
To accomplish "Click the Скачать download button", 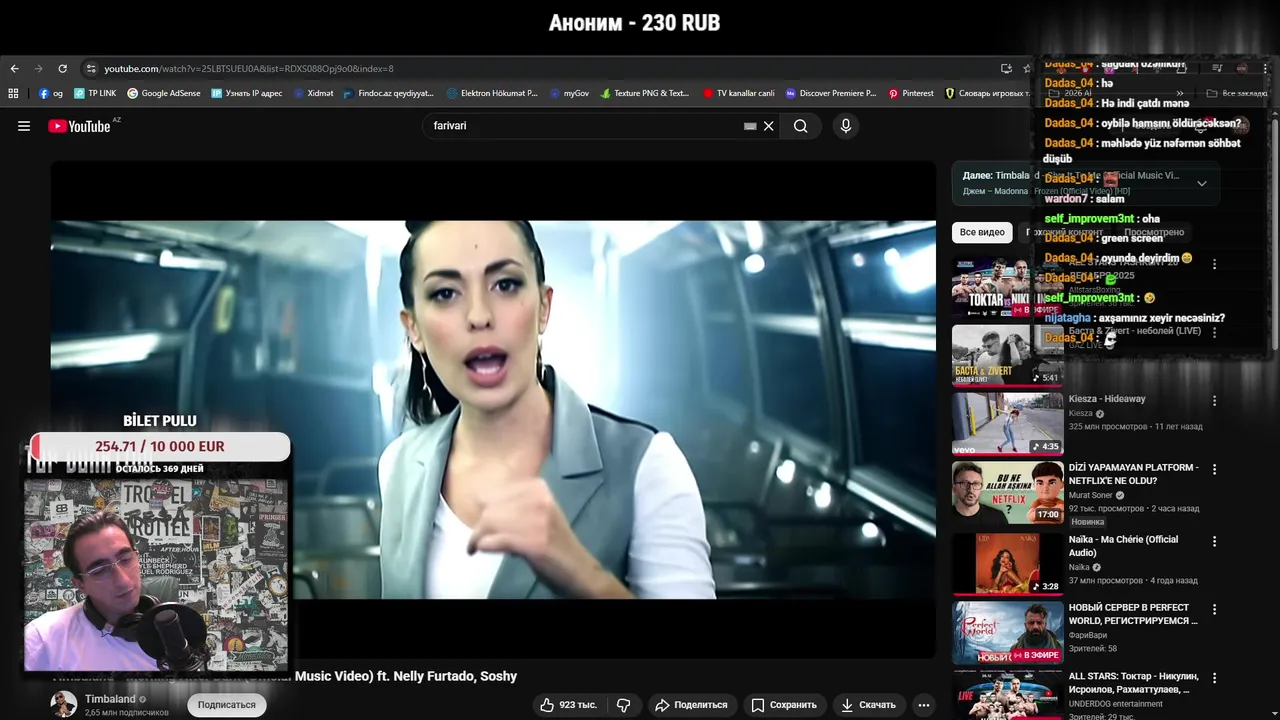I will pos(868,705).
